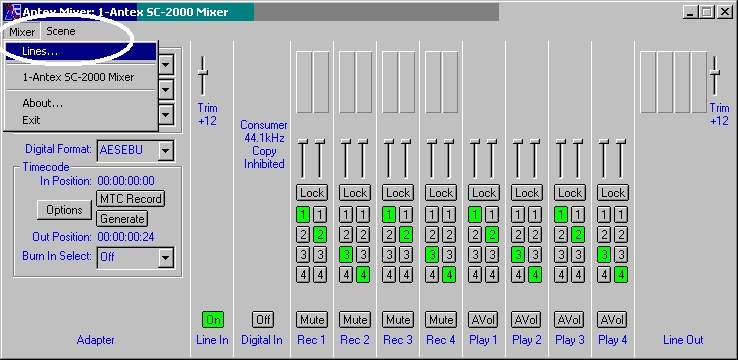The width and height of the screenshot is (738, 360).
Task: Toggle AVol for Play 2
Action: (x=527, y=320)
